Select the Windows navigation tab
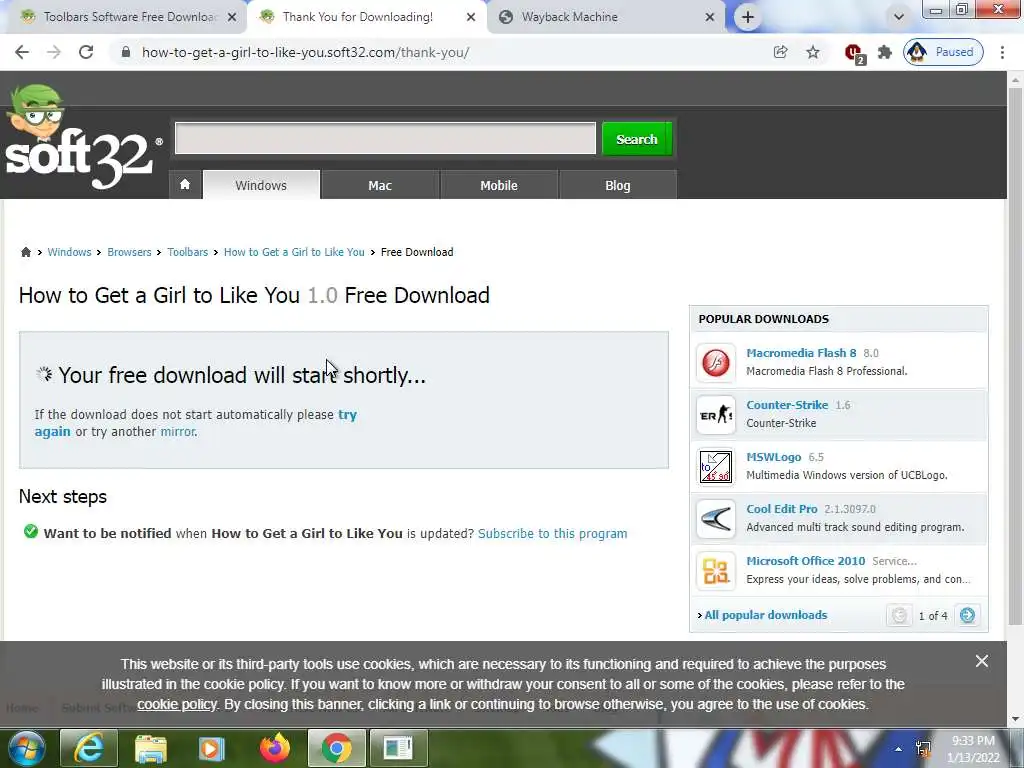1024x768 pixels. 261,185
